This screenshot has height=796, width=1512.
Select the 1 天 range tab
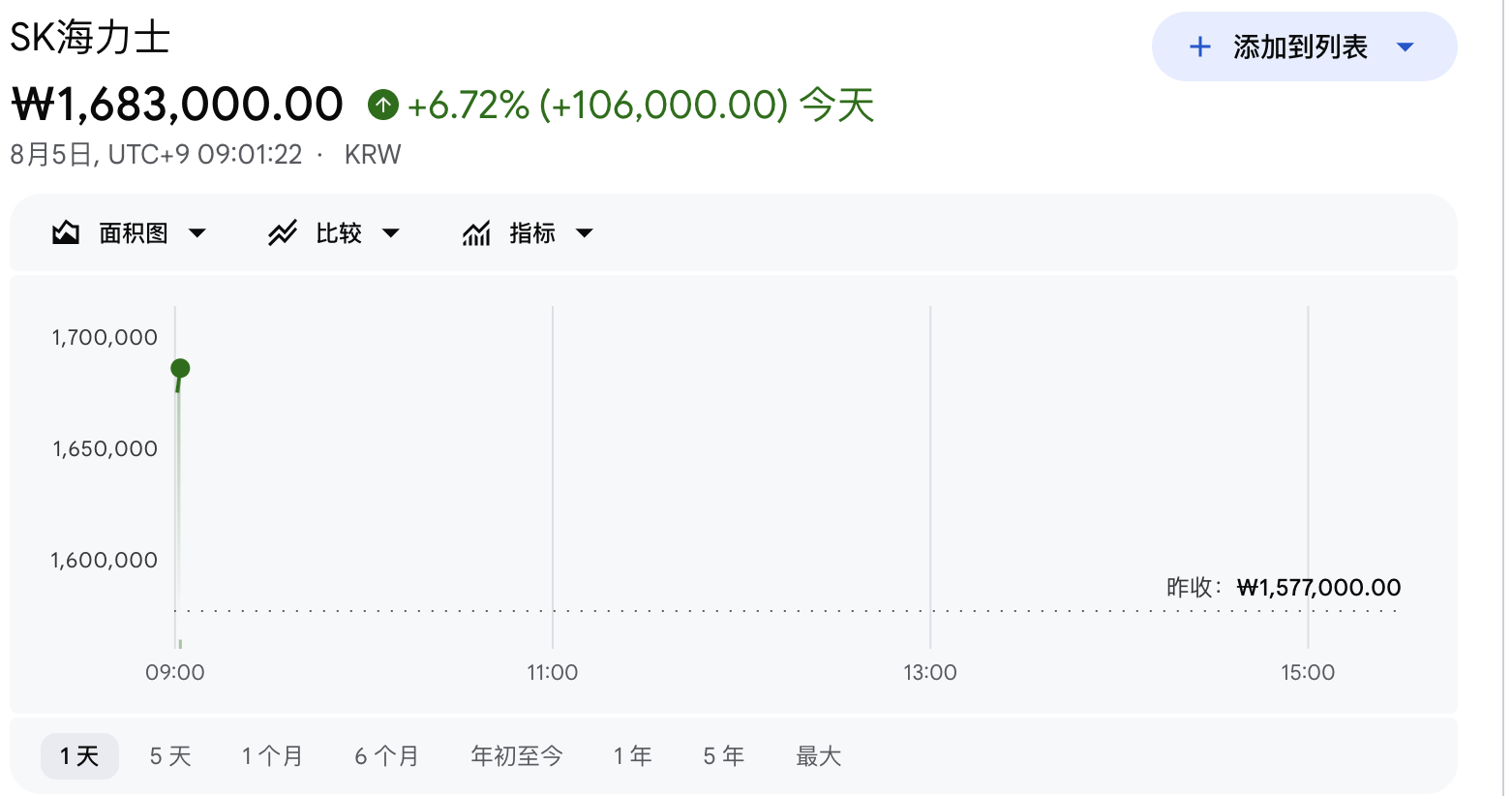click(x=79, y=756)
